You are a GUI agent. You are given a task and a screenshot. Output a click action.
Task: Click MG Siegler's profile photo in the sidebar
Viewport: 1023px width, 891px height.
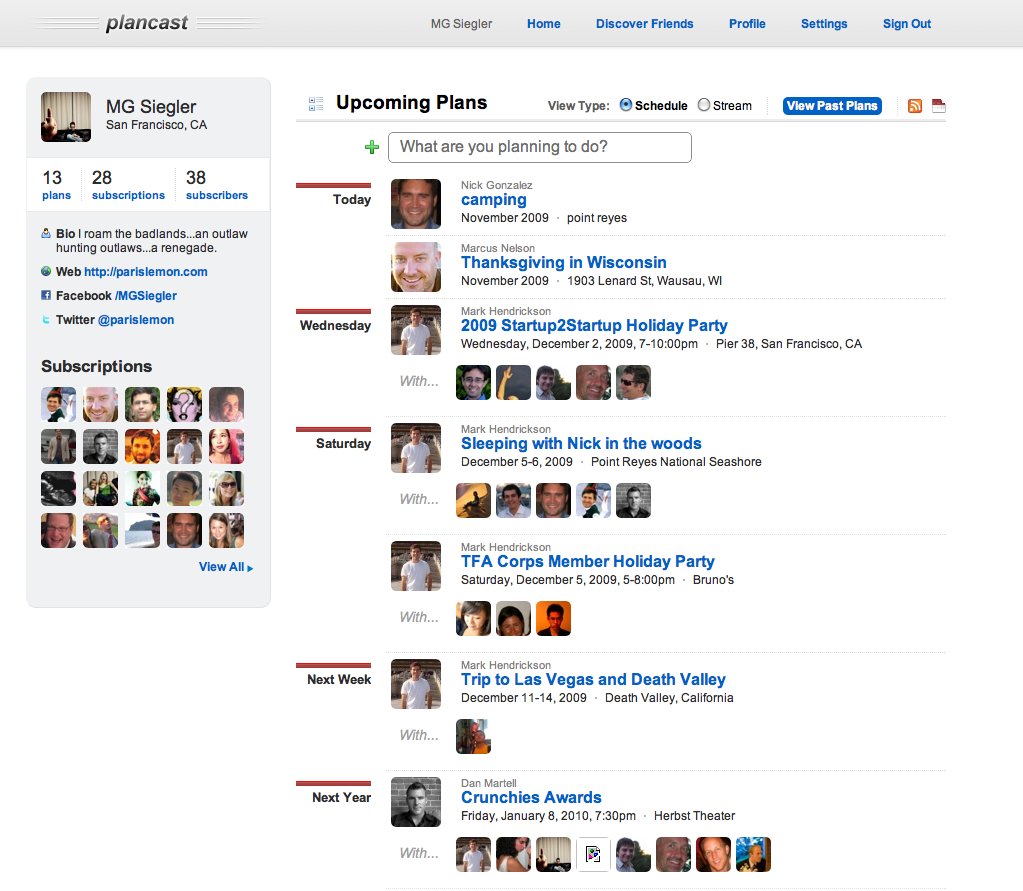66,117
